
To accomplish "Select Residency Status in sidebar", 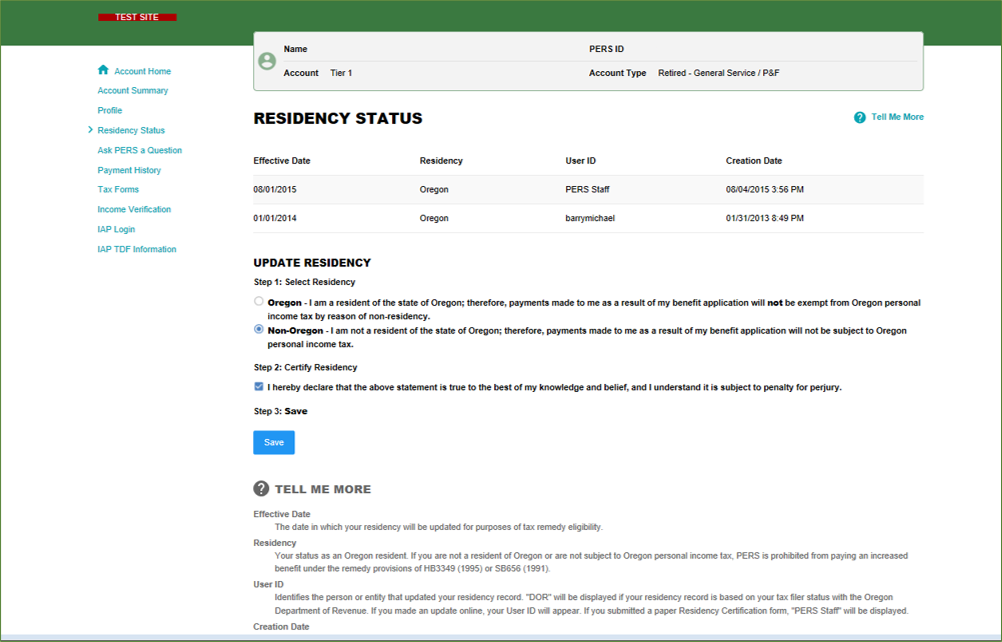I will (131, 130).
